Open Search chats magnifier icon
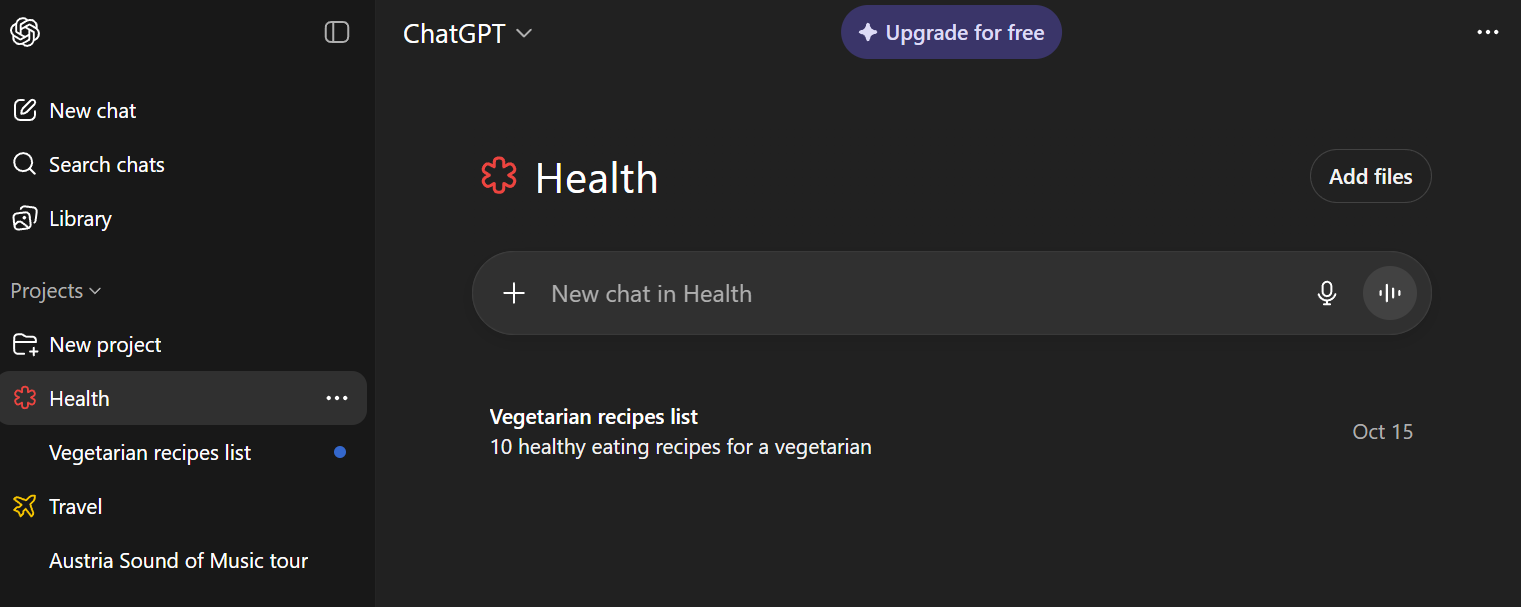The image size is (1521, 607). (x=25, y=164)
